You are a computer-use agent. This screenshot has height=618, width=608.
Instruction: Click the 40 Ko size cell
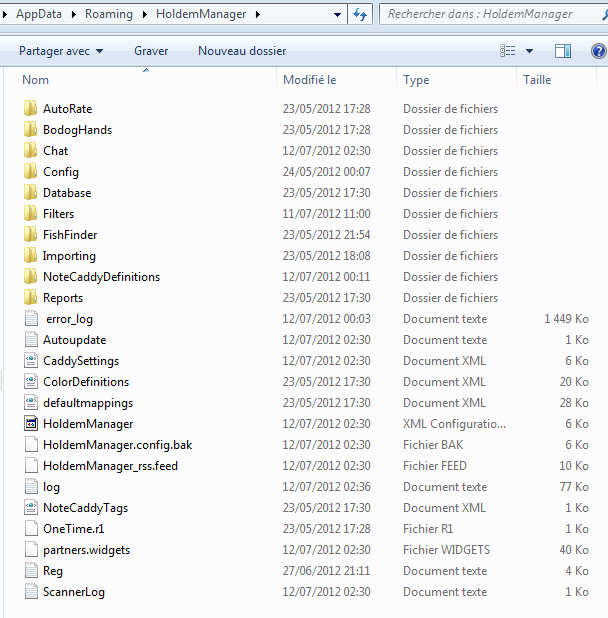coord(574,549)
